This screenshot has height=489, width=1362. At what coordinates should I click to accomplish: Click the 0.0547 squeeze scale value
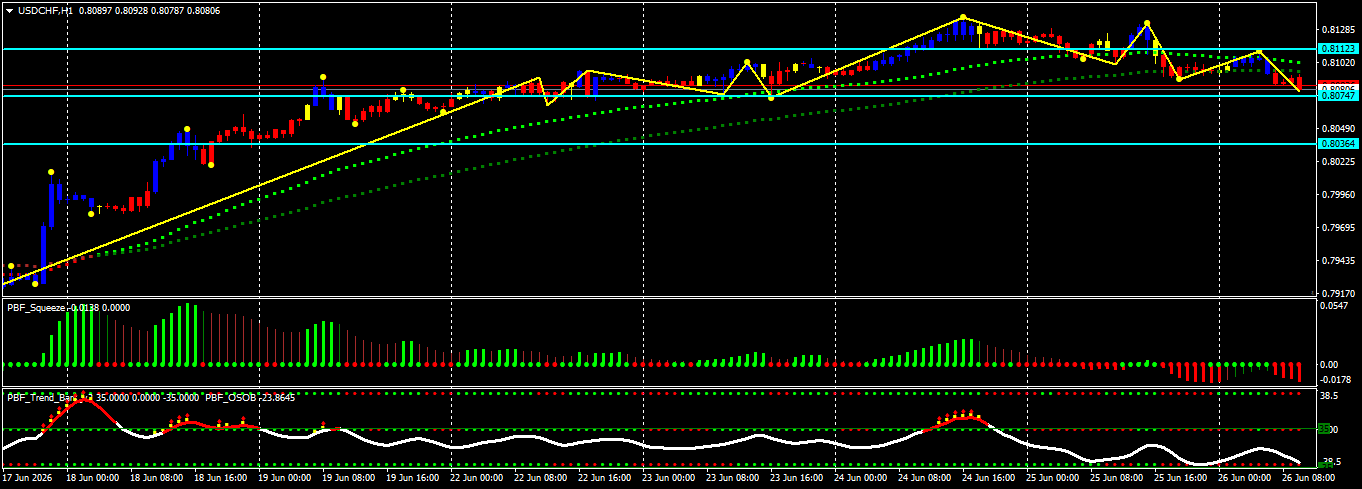pyautogui.click(x=1336, y=308)
